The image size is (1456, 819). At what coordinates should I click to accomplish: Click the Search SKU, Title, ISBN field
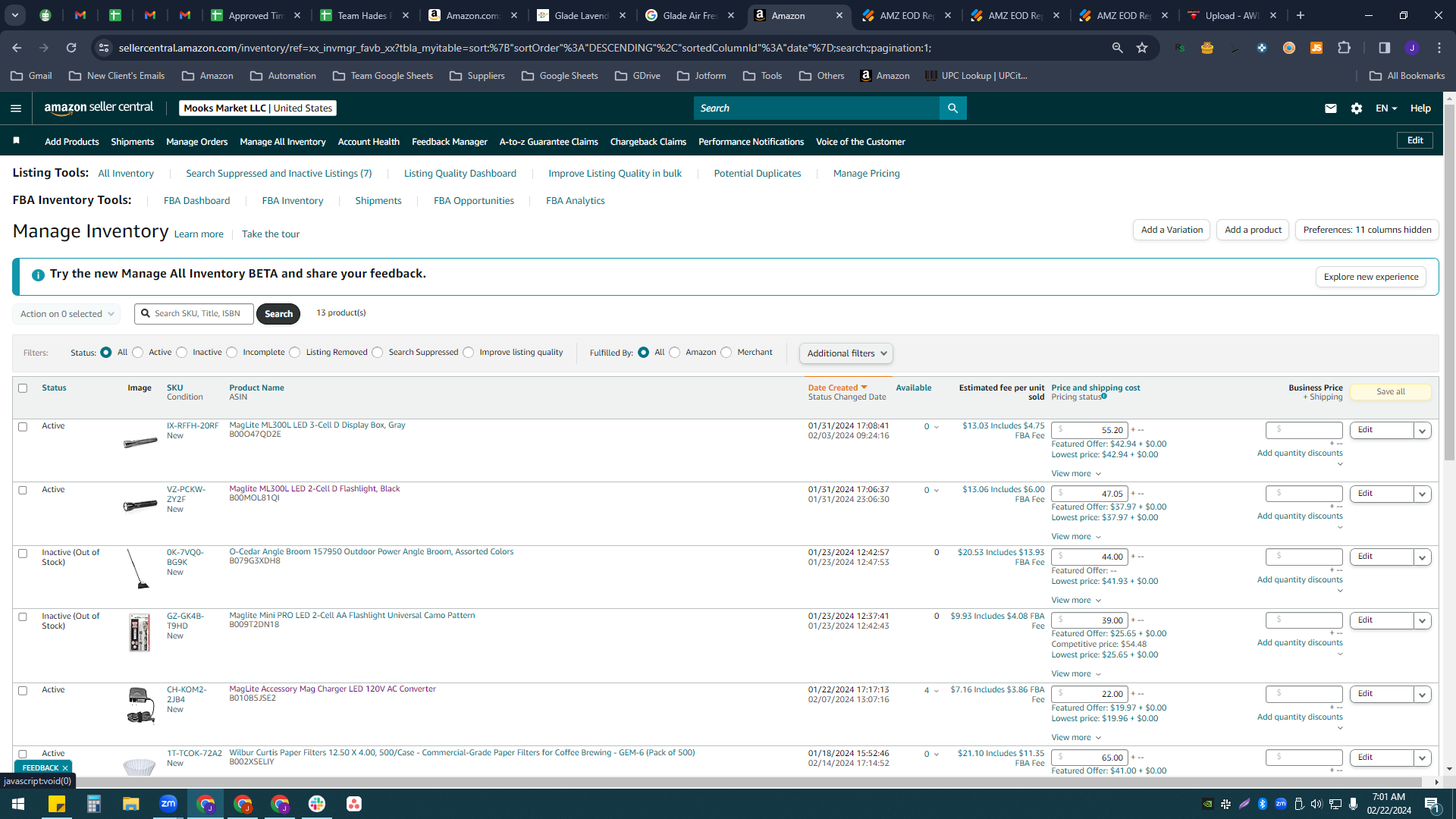pos(194,314)
